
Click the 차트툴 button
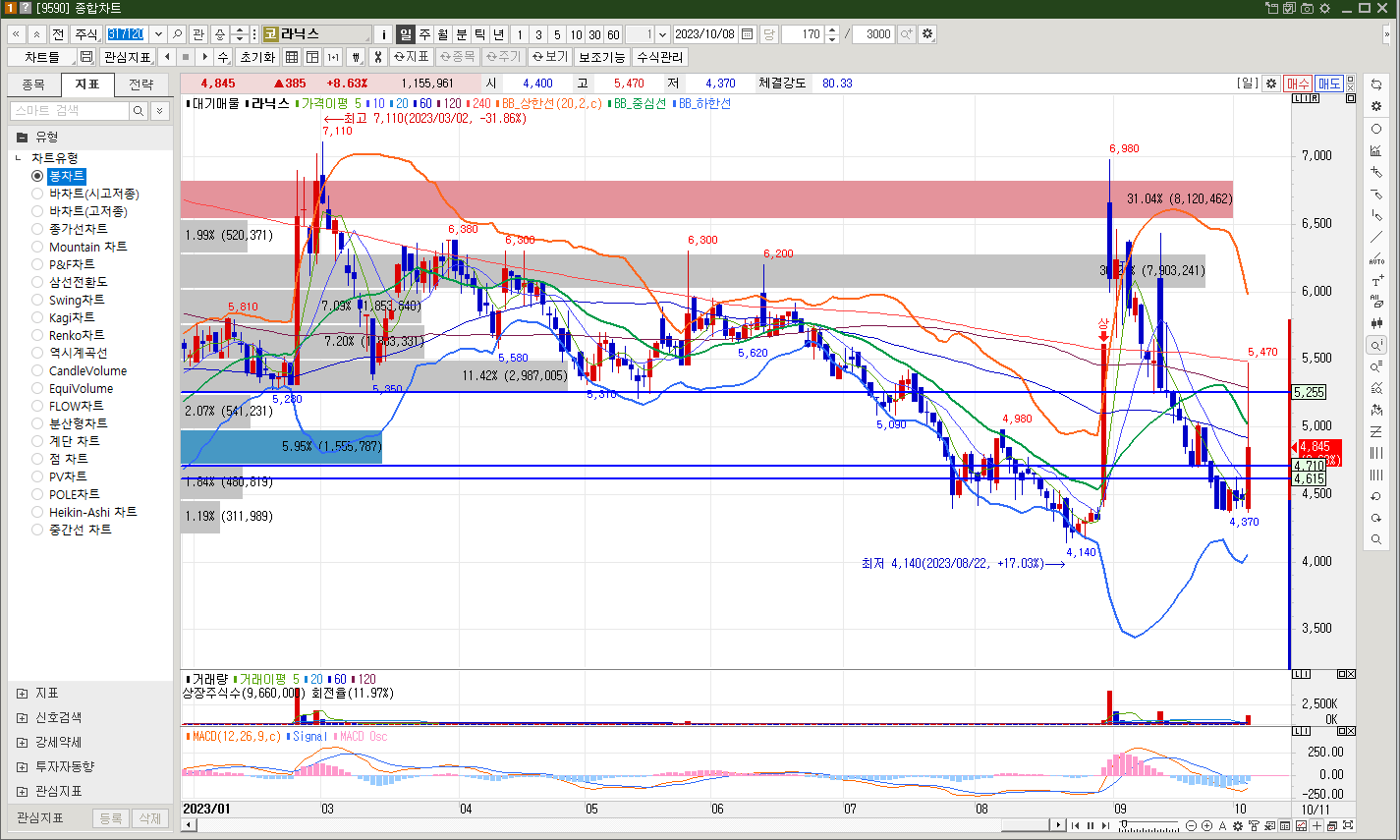[x=42, y=57]
